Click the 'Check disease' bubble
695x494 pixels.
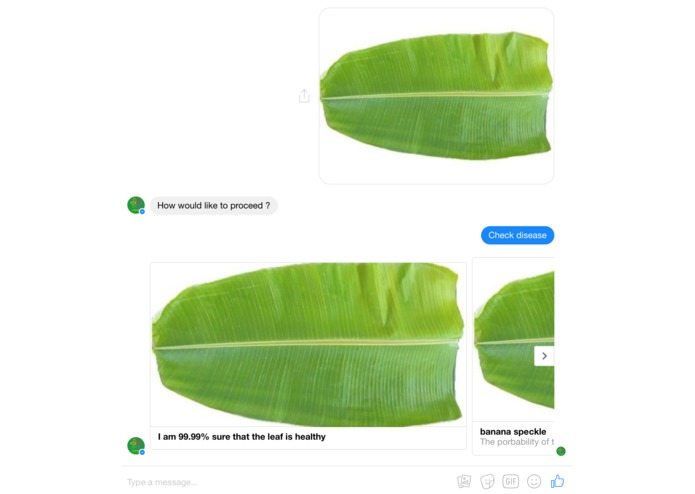tap(517, 235)
